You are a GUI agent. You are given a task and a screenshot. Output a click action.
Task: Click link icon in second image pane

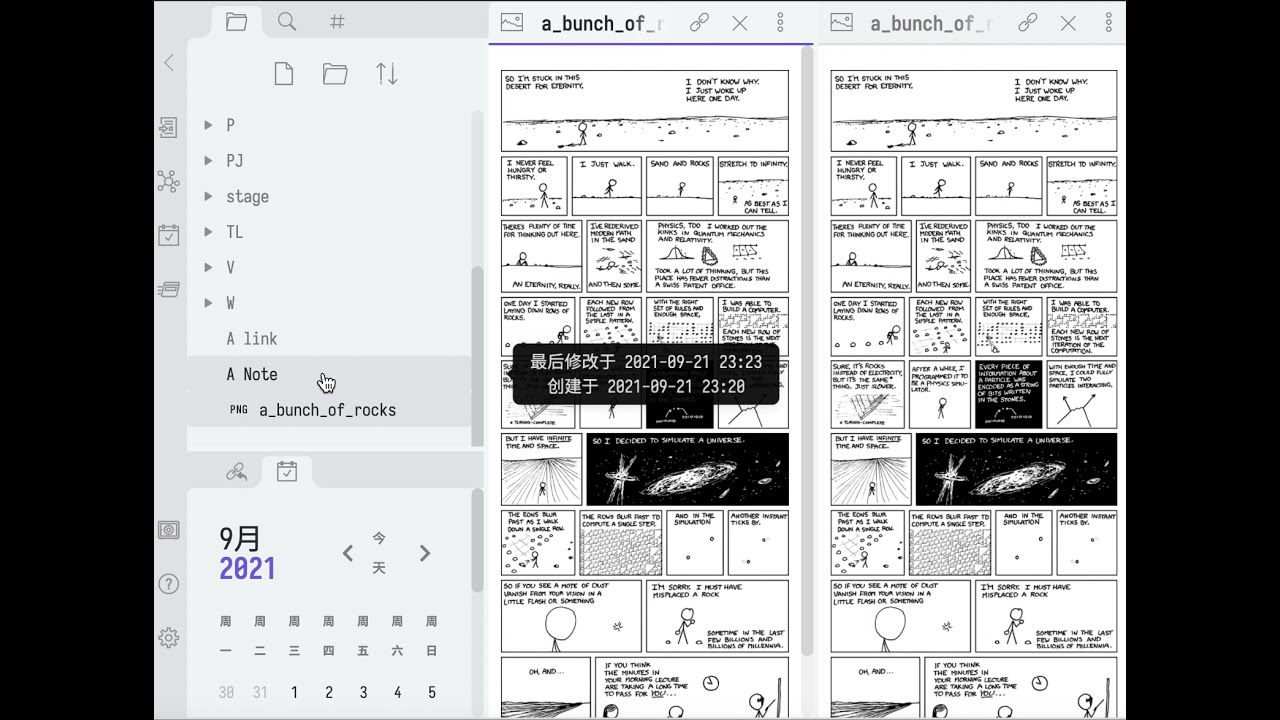(1028, 23)
